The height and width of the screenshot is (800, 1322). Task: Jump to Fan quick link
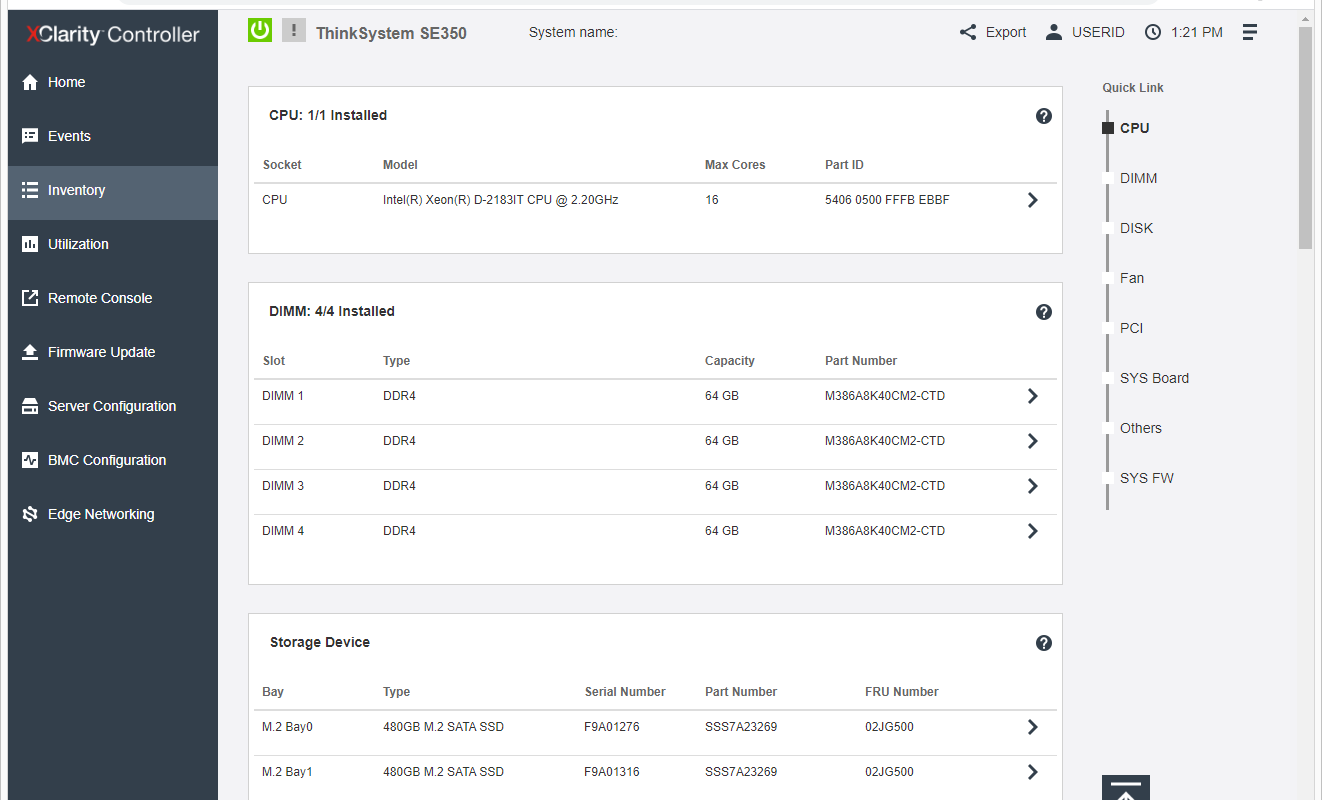coord(1132,278)
